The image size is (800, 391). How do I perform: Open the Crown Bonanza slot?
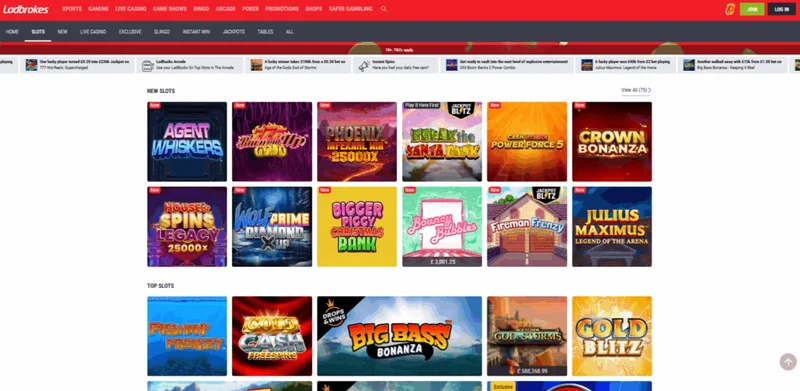612,141
